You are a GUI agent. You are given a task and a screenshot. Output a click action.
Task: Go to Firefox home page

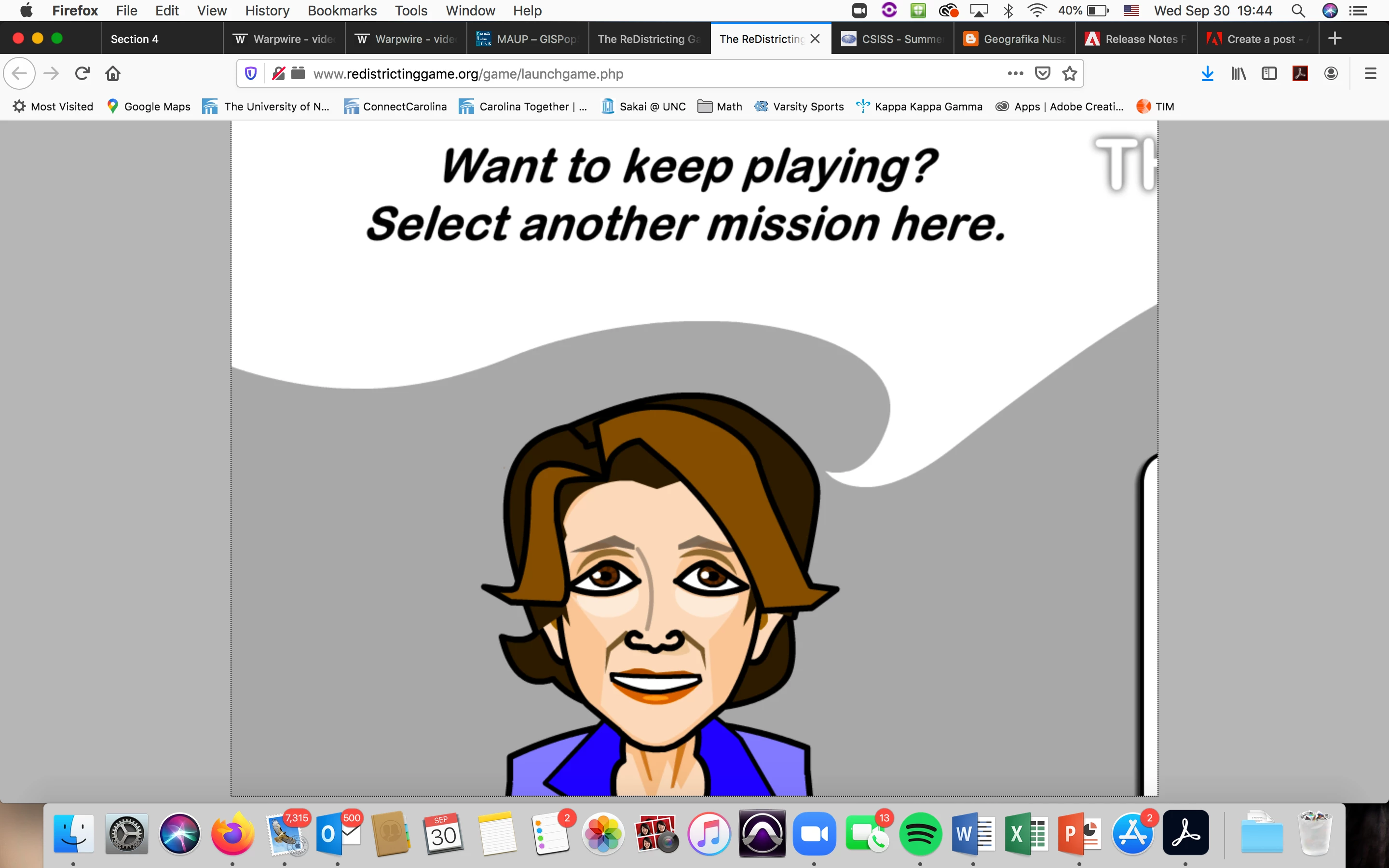point(113,73)
